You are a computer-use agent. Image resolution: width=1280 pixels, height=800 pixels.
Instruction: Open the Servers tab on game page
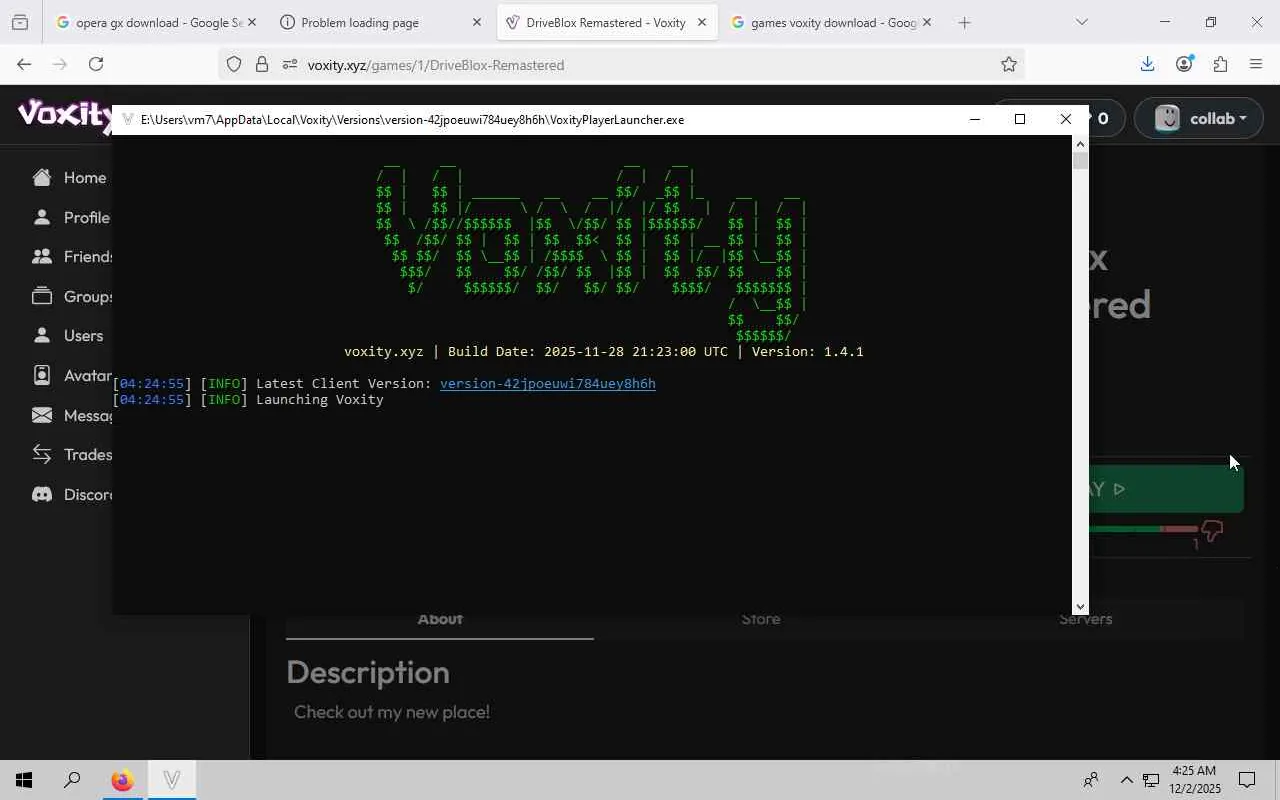[1086, 619]
